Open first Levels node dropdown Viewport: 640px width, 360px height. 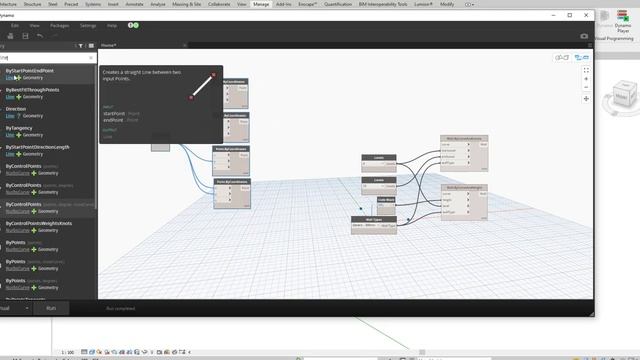tap(373, 164)
